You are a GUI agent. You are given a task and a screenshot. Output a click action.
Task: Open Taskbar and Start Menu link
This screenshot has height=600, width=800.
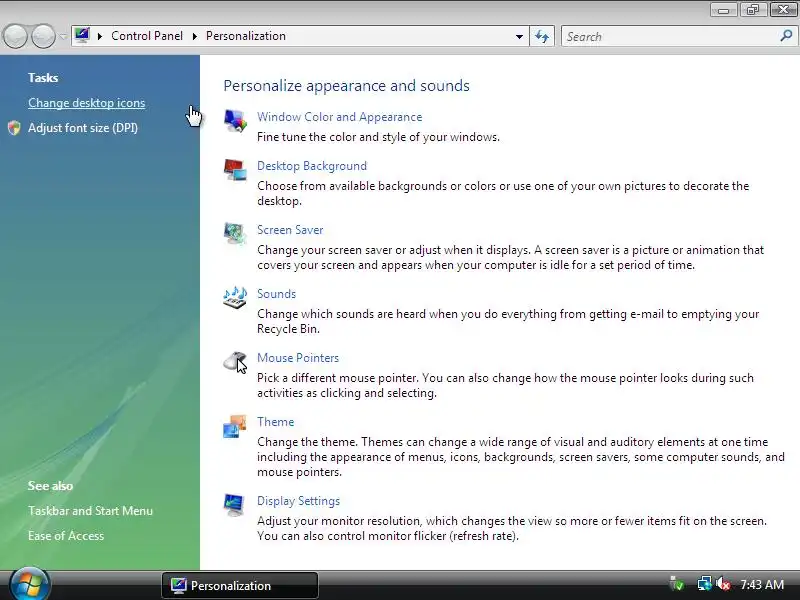[90, 511]
